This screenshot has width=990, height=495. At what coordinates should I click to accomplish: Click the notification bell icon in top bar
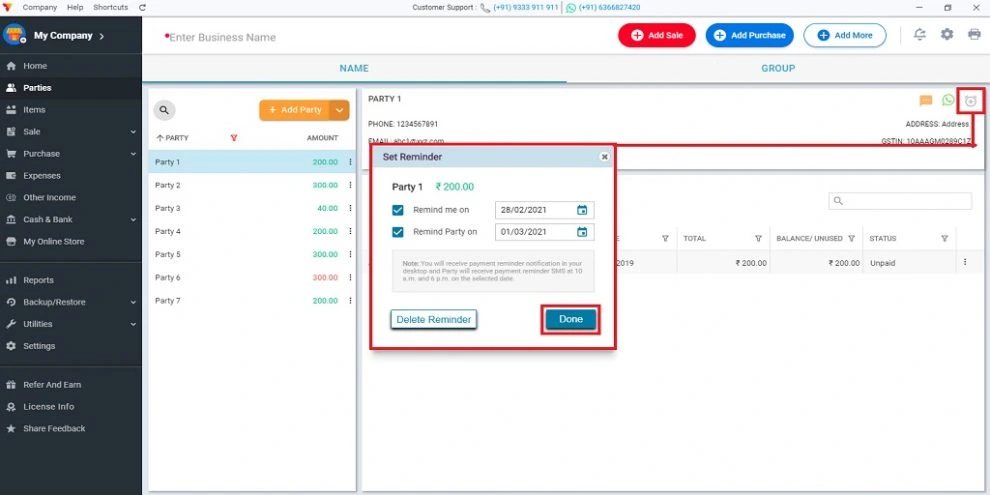point(920,35)
